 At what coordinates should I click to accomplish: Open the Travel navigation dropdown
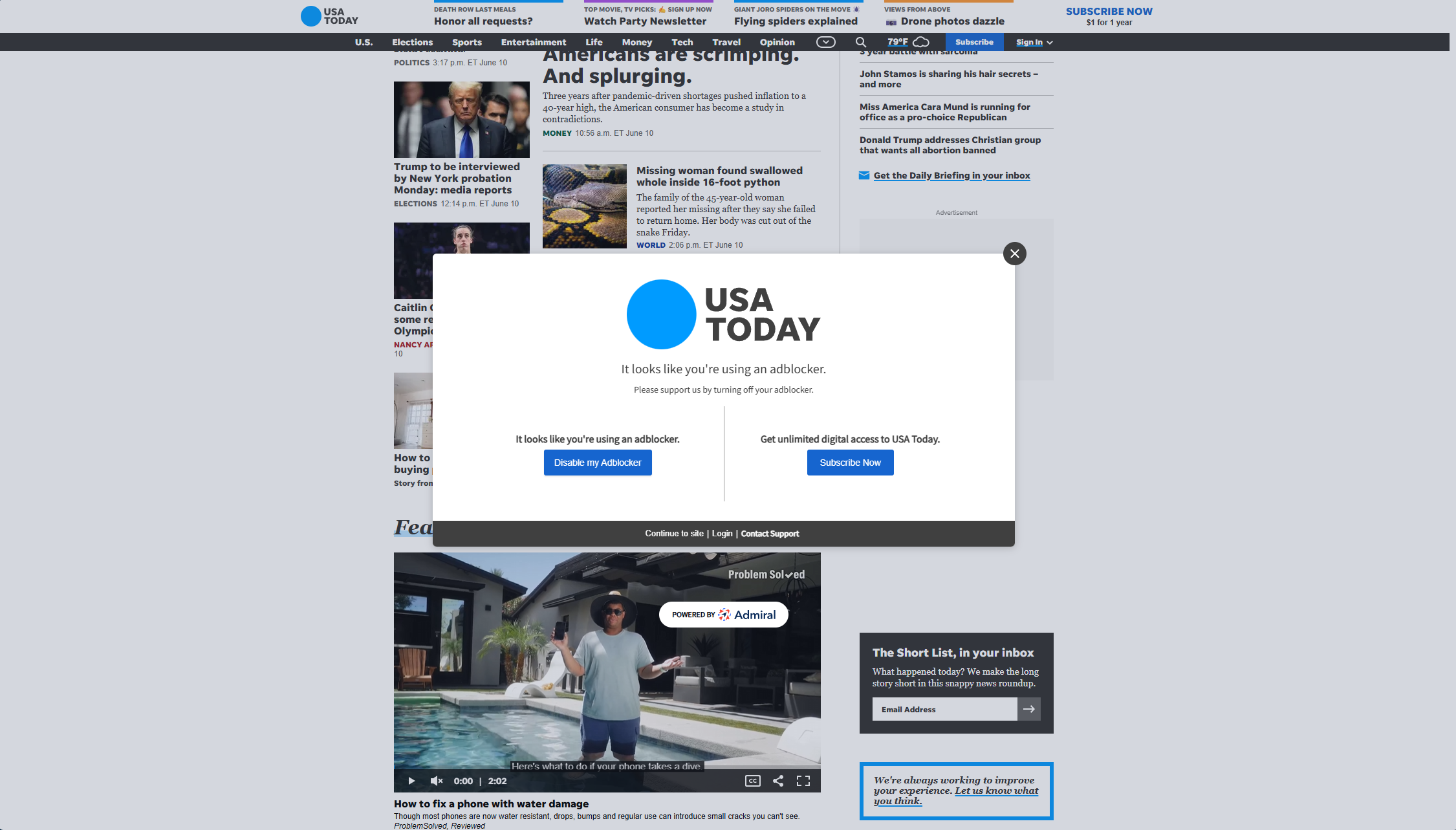(x=726, y=42)
